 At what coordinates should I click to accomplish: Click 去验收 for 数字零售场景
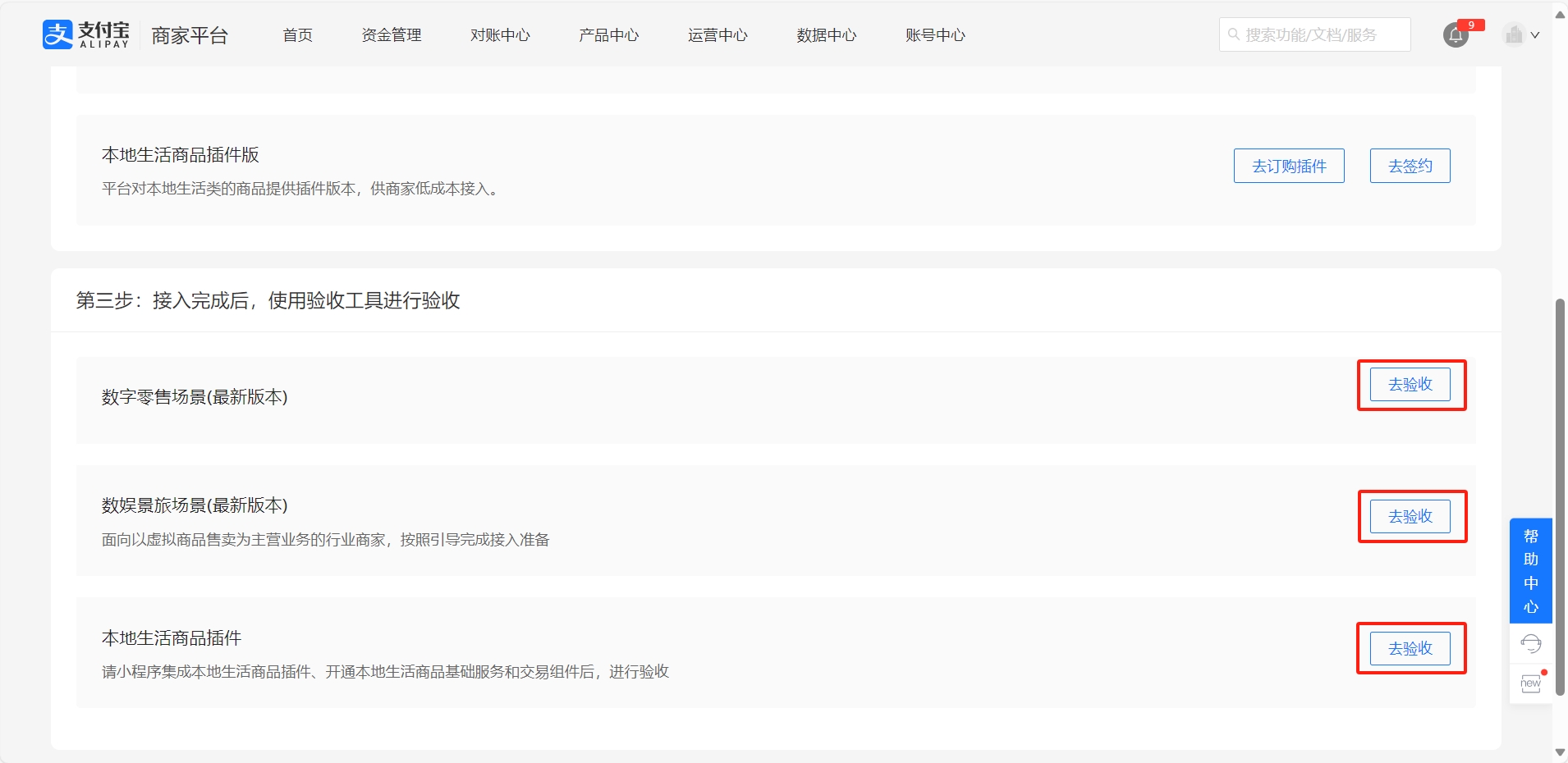1410,384
